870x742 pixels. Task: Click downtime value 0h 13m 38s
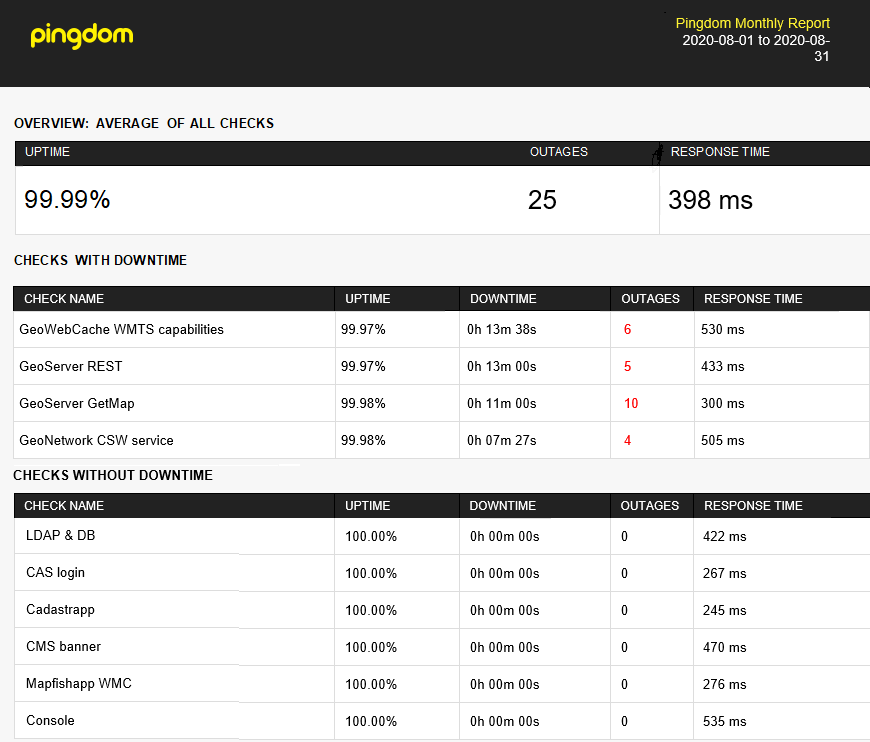tap(502, 330)
